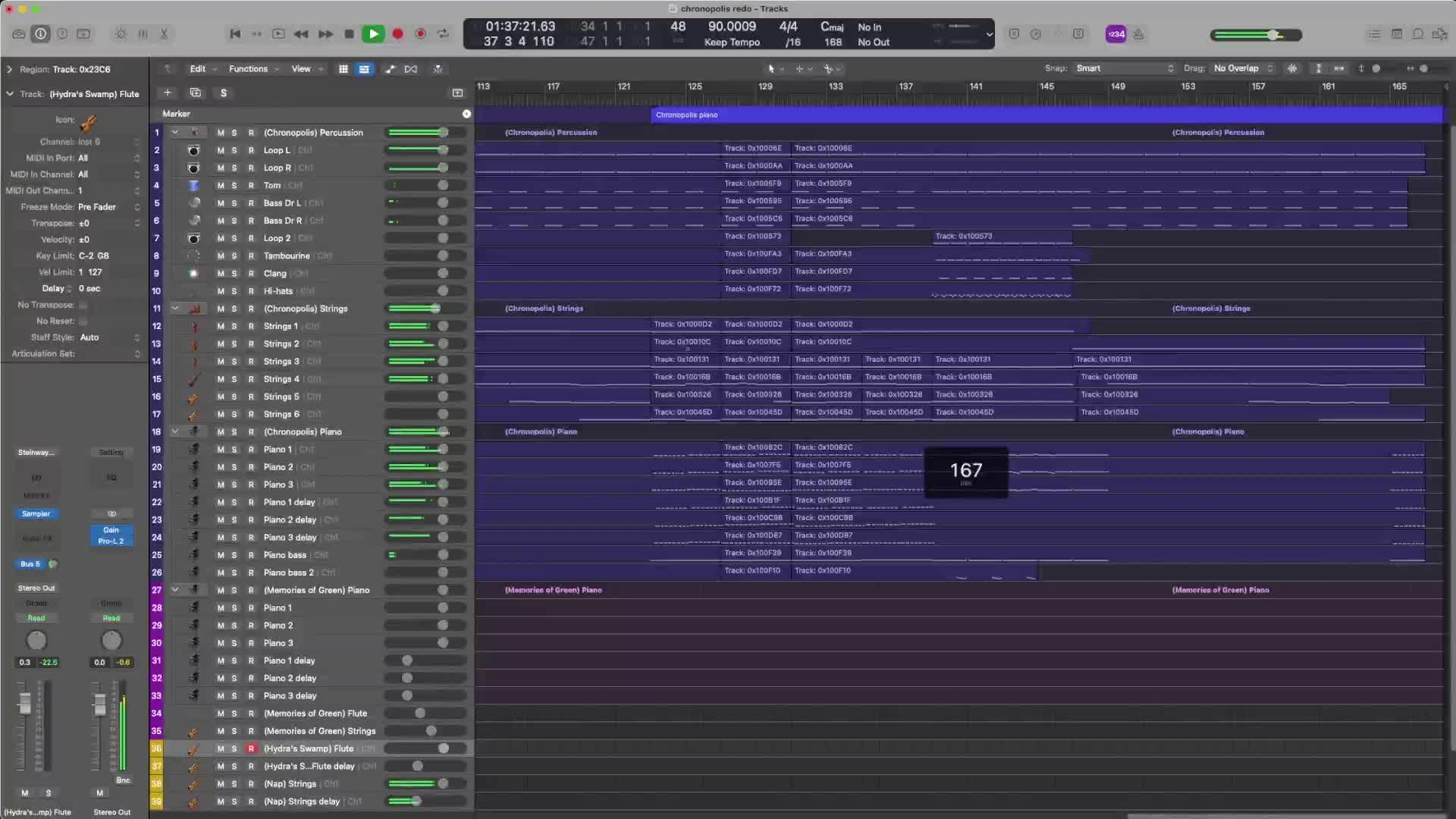Toggle cycle mode in the transport
The width and height of the screenshot is (1456, 819).
444,34
